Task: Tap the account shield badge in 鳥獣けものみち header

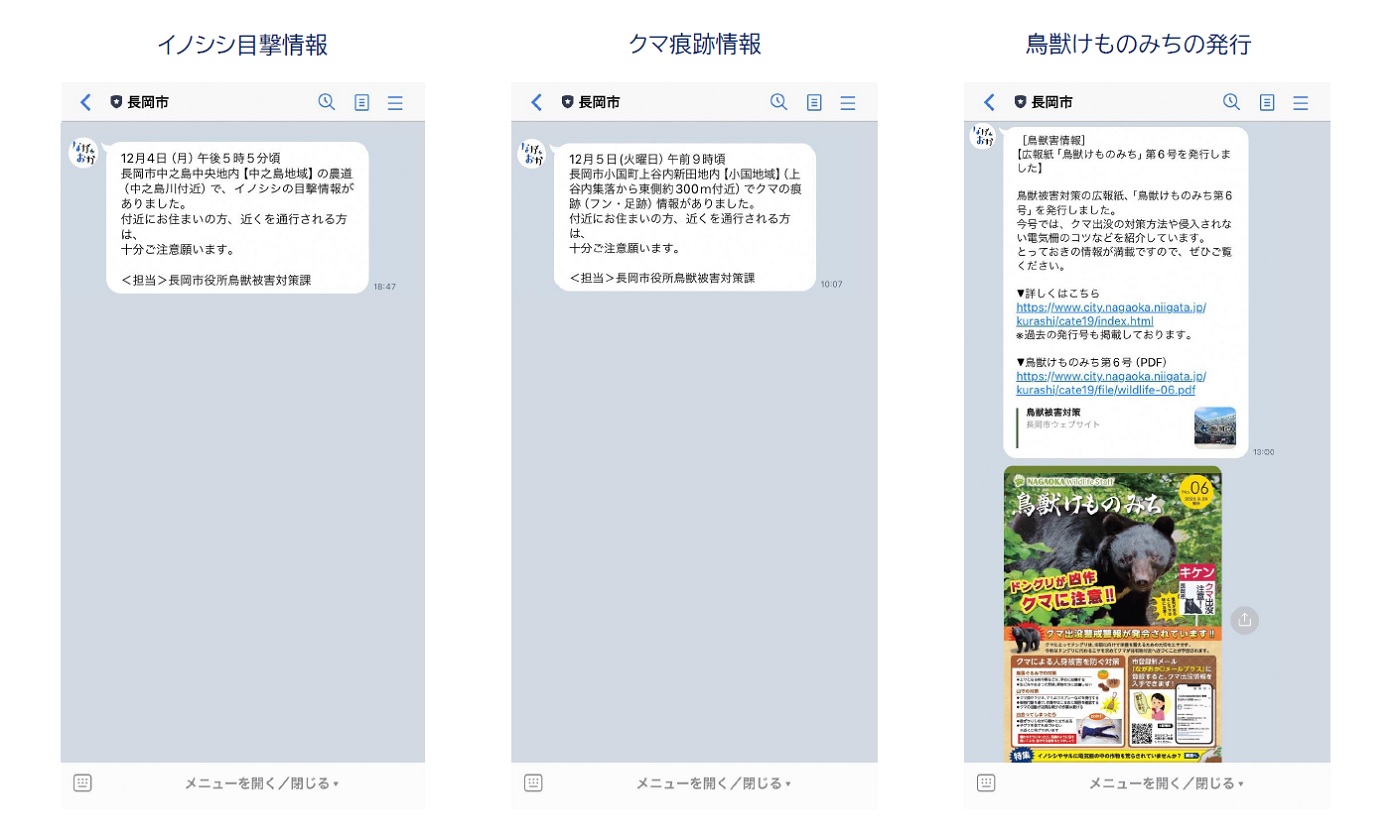Action: coord(1020,102)
